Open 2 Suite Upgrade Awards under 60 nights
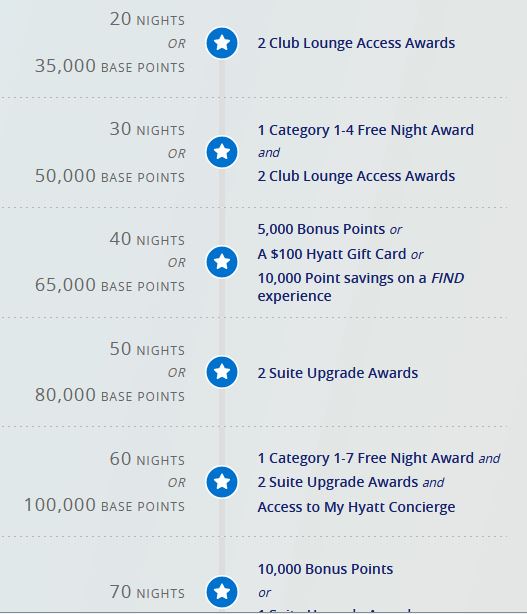This screenshot has height=614, width=527. point(338,482)
